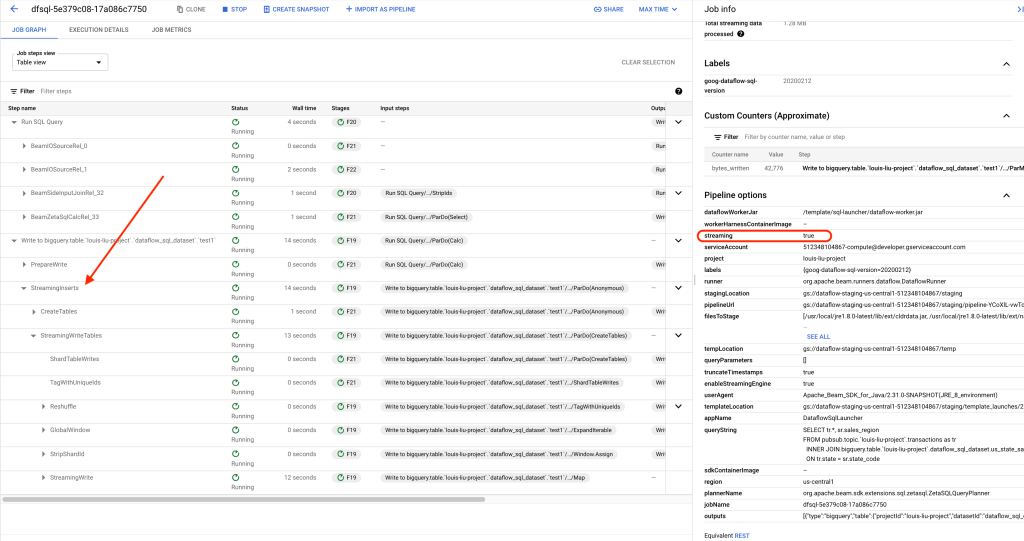Collapse the StreamingInserts tree node

(24, 288)
